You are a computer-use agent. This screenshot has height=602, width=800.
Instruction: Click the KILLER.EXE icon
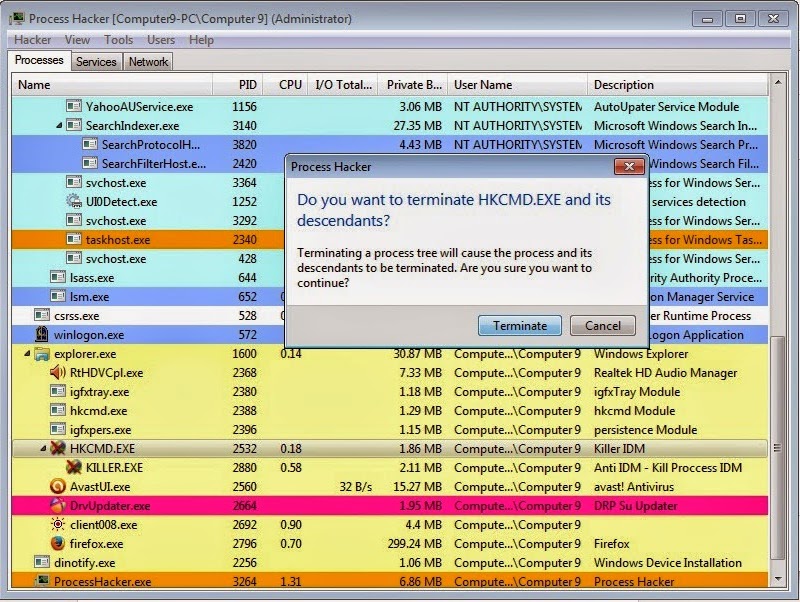tap(74, 467)
